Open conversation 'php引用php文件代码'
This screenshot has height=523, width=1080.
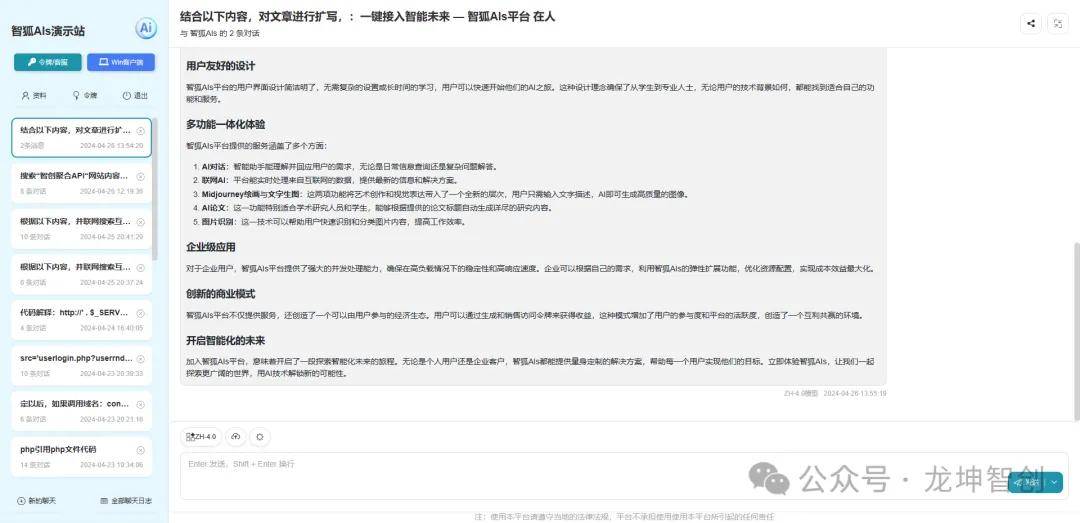coord(81,457)
